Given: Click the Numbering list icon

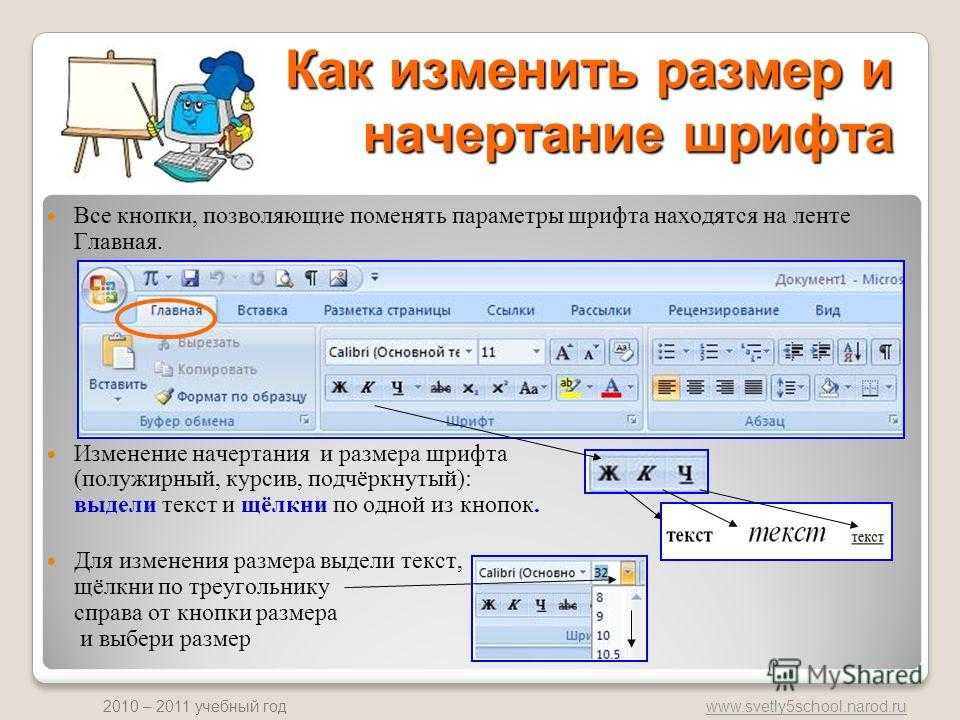Looking at the screenshot, I should tap(708, 351).
